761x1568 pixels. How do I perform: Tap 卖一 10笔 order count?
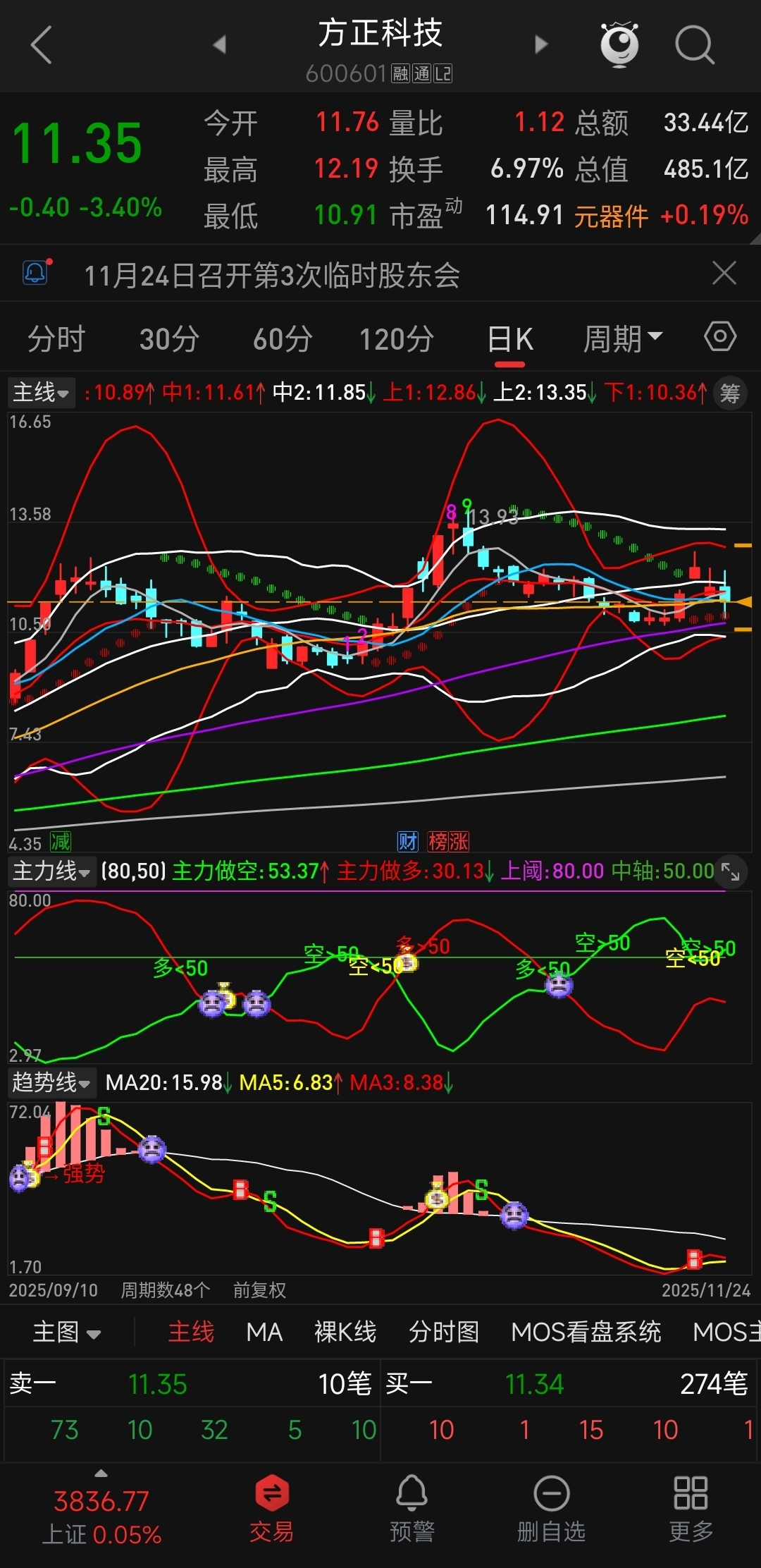tap(345, 1384)
